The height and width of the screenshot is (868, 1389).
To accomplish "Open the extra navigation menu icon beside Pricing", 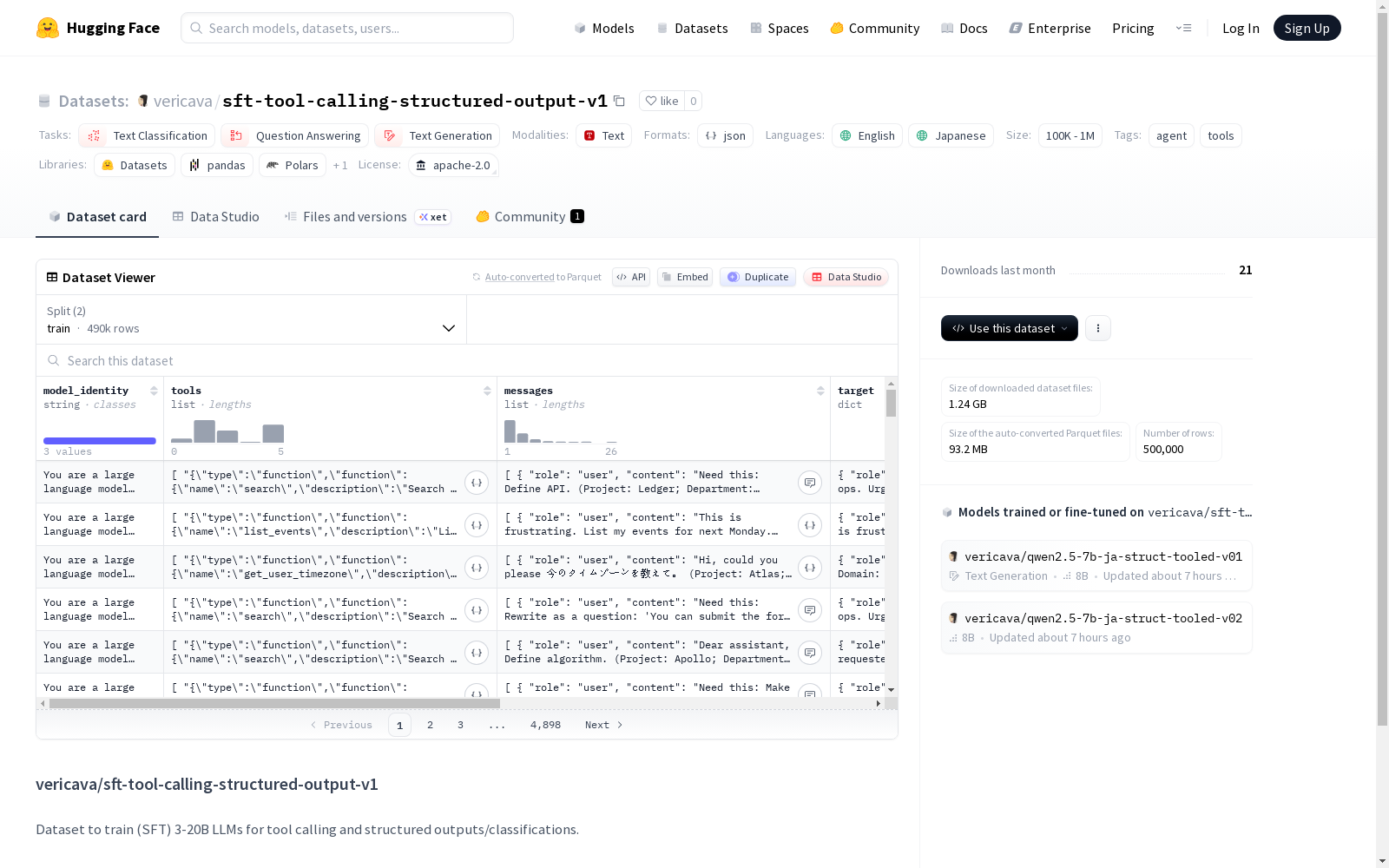I will pos(1183,28).
